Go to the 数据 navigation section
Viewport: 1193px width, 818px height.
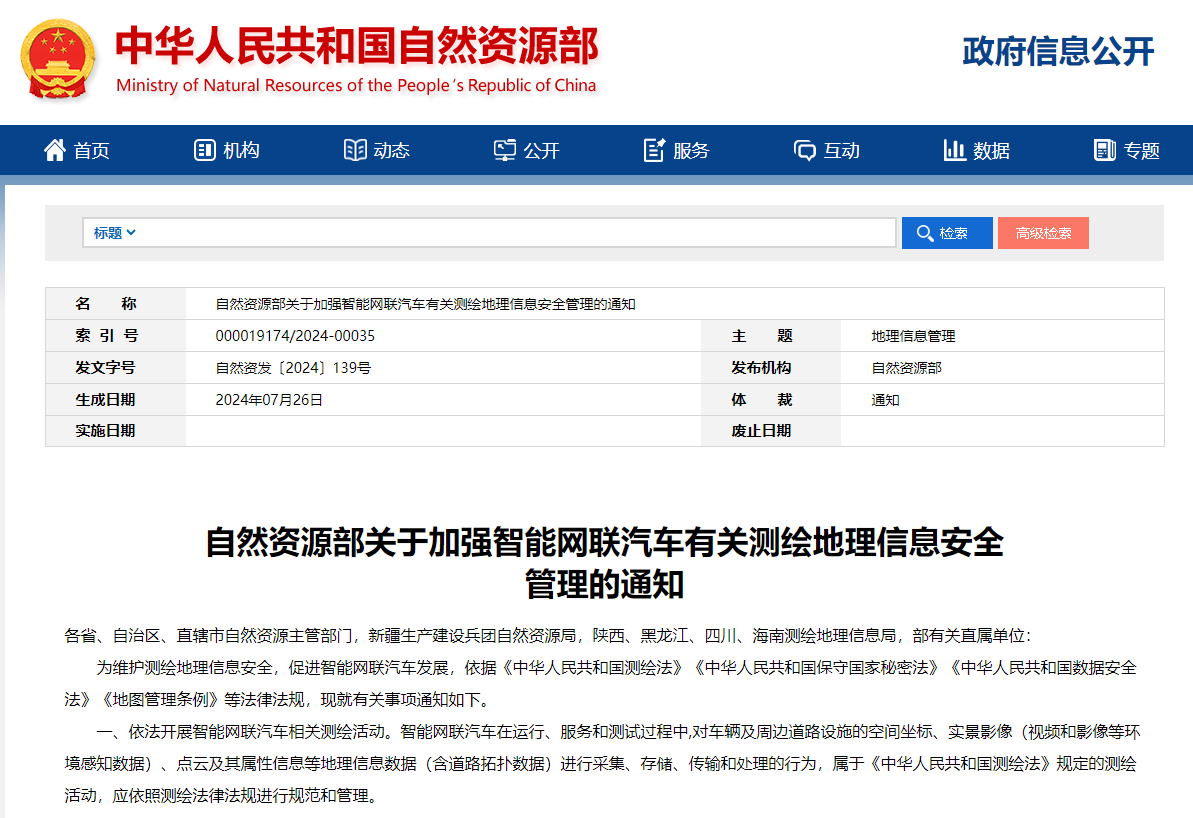(x=991, y=150)
